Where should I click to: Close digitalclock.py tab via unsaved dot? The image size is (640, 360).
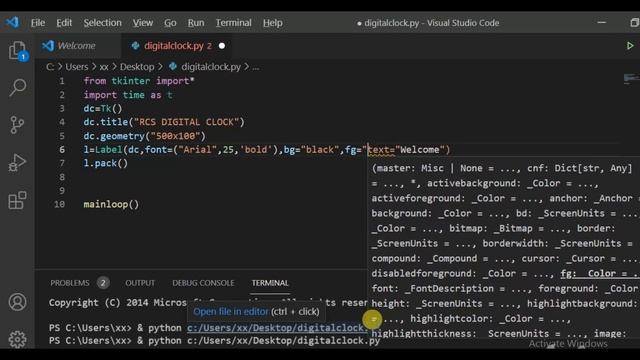point(222,46)
